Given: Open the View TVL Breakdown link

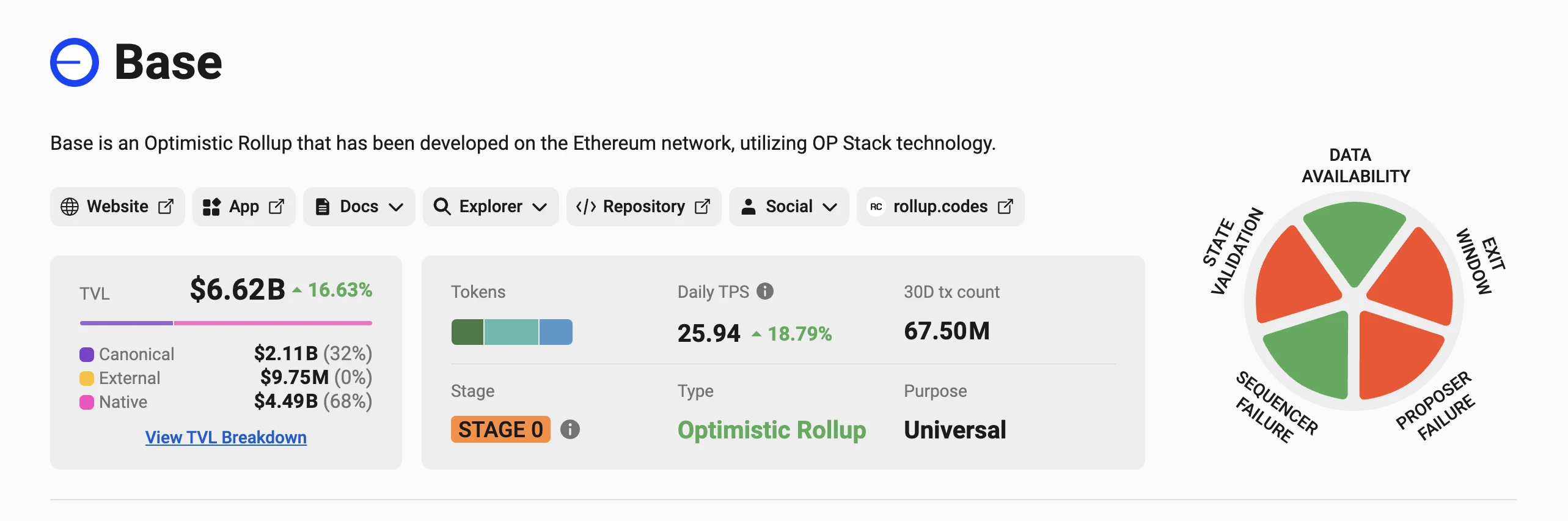Looking at the screenshot, I should coord(226,437).
